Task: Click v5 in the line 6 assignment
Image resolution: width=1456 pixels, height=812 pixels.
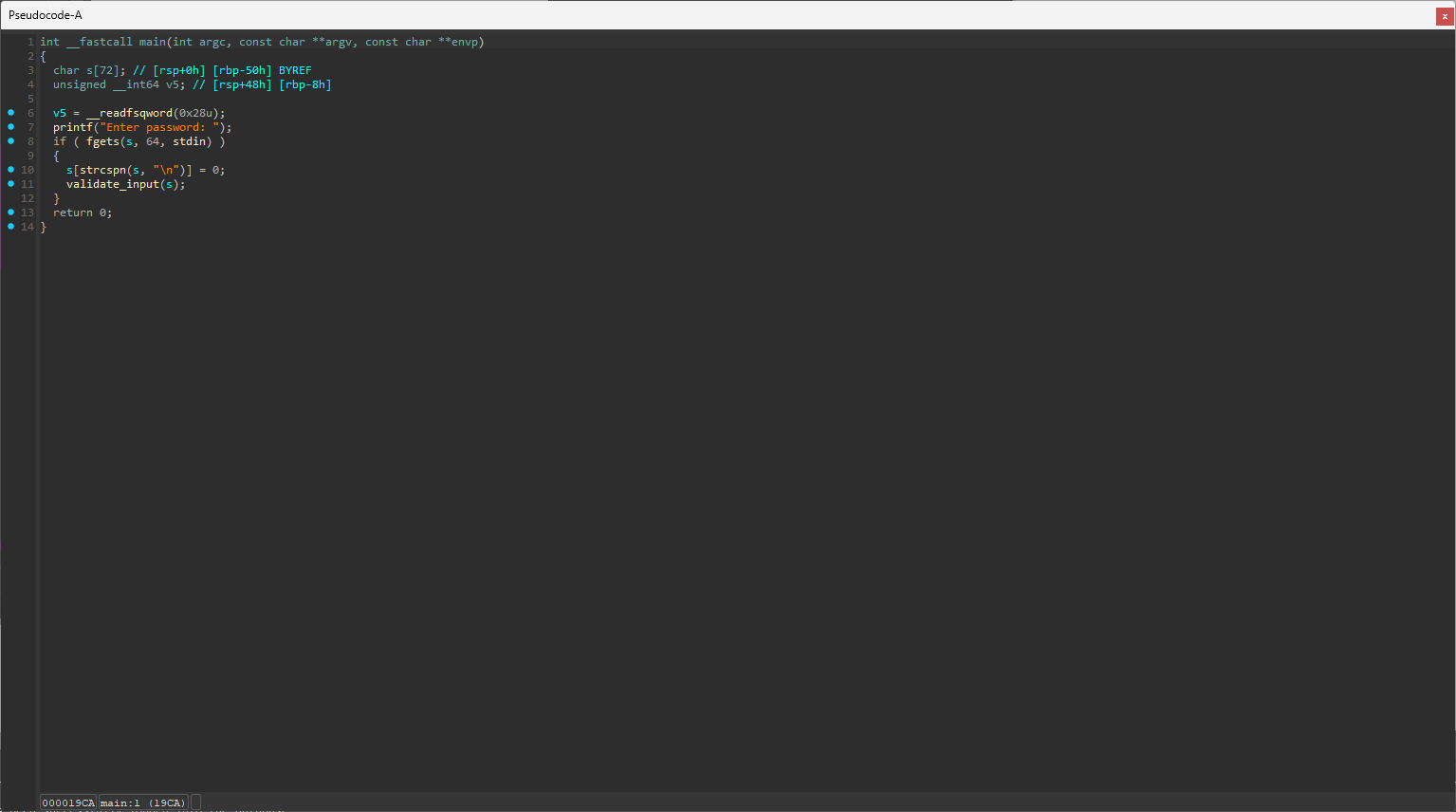Action: [x=60, y=113]
